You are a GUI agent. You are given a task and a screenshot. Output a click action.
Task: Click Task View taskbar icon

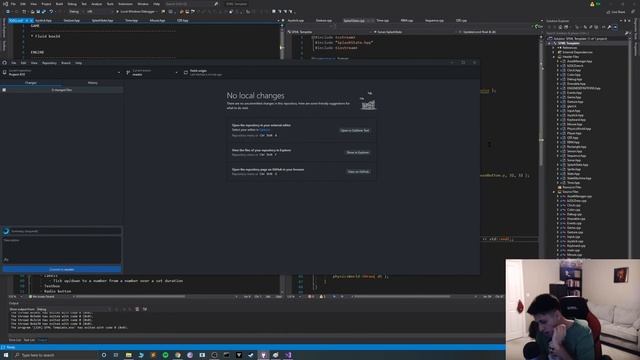click(116, 355)
